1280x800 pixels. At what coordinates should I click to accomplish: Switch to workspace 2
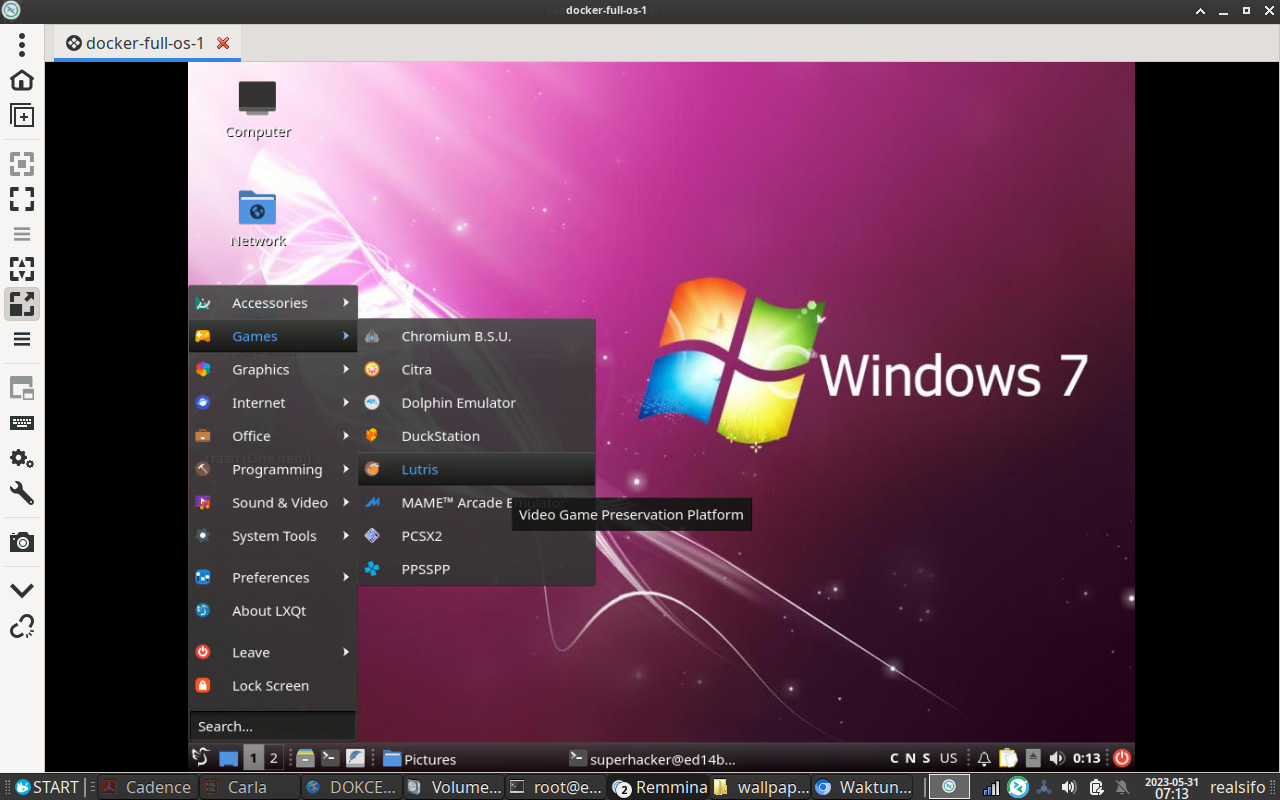click(274, 759)
